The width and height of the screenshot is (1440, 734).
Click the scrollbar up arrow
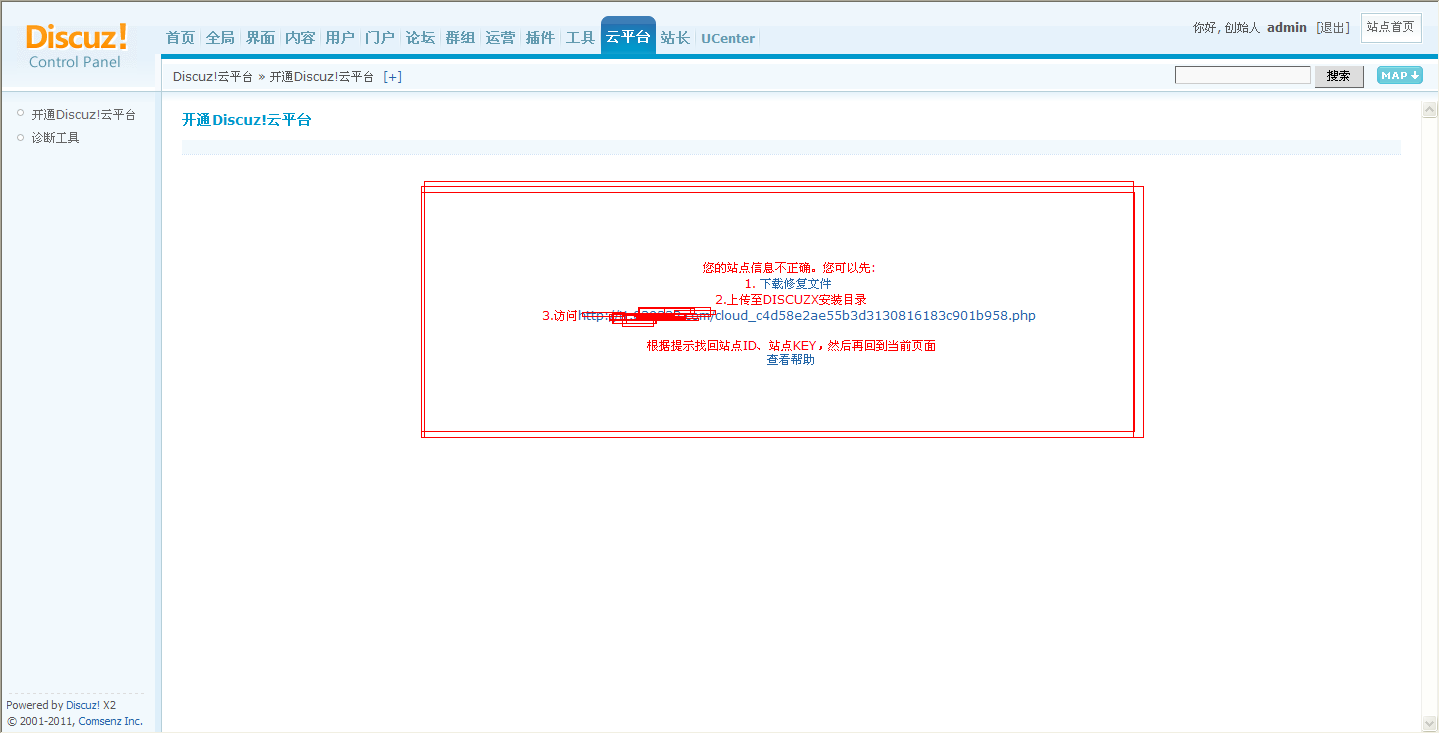click(1430, 110)
